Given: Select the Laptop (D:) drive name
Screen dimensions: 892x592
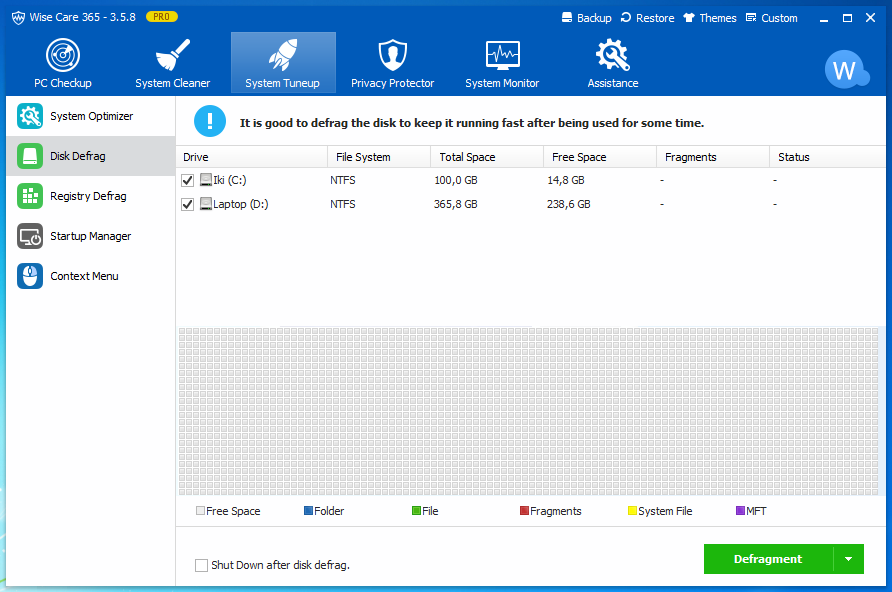Looking at the screenshot, I should point(241,204).
